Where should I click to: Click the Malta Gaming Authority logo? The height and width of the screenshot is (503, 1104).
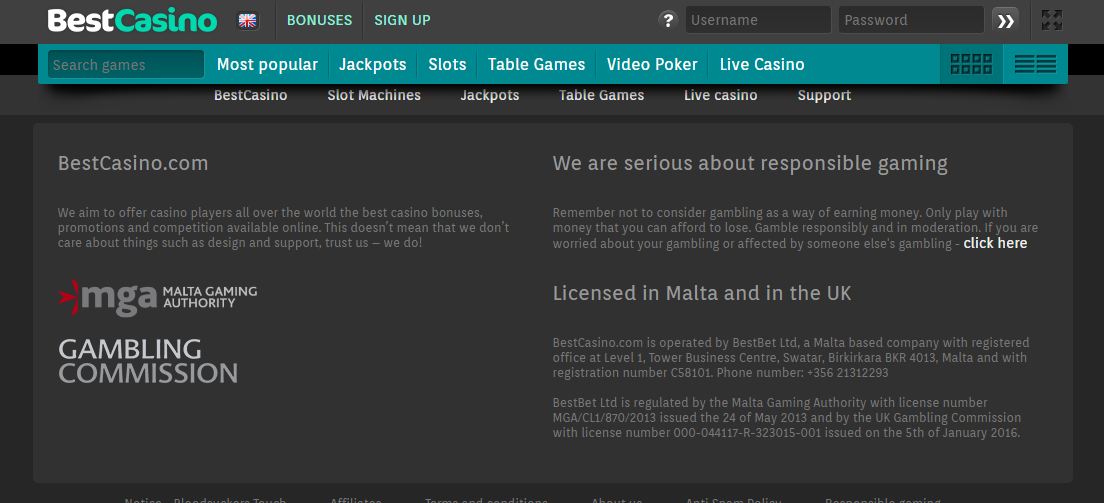pos(158,297)
